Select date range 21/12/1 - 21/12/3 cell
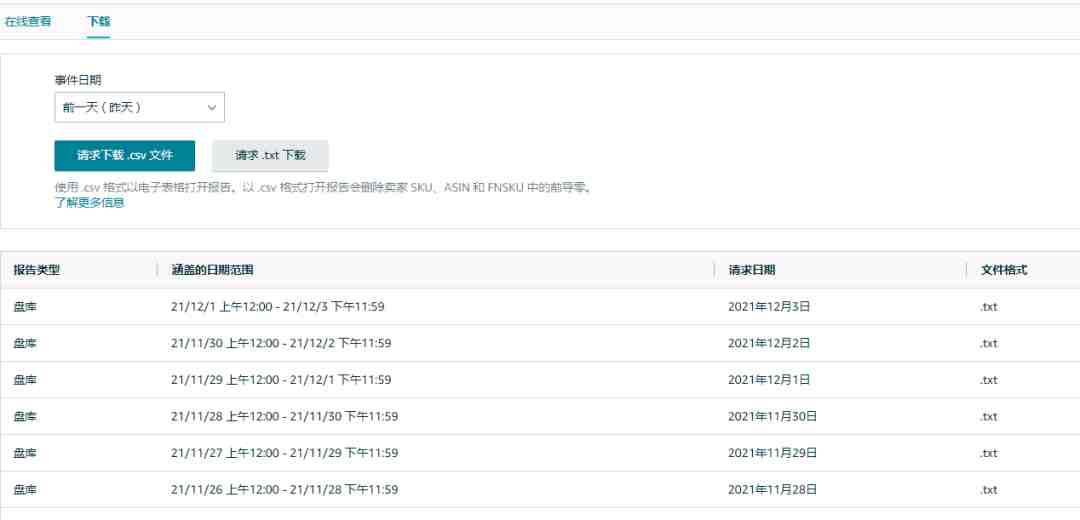The image size is (1080, 520). click(278, 306)
